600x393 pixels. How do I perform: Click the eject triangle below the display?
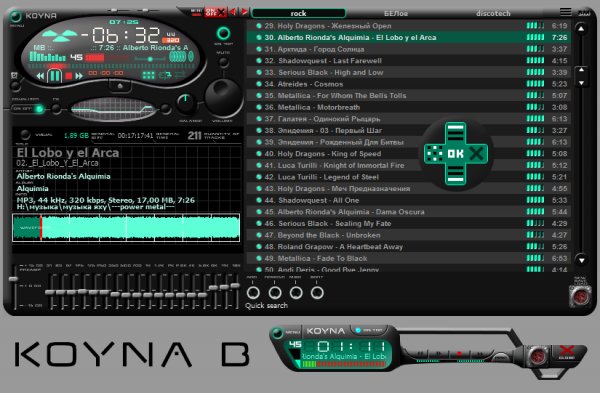120,86
